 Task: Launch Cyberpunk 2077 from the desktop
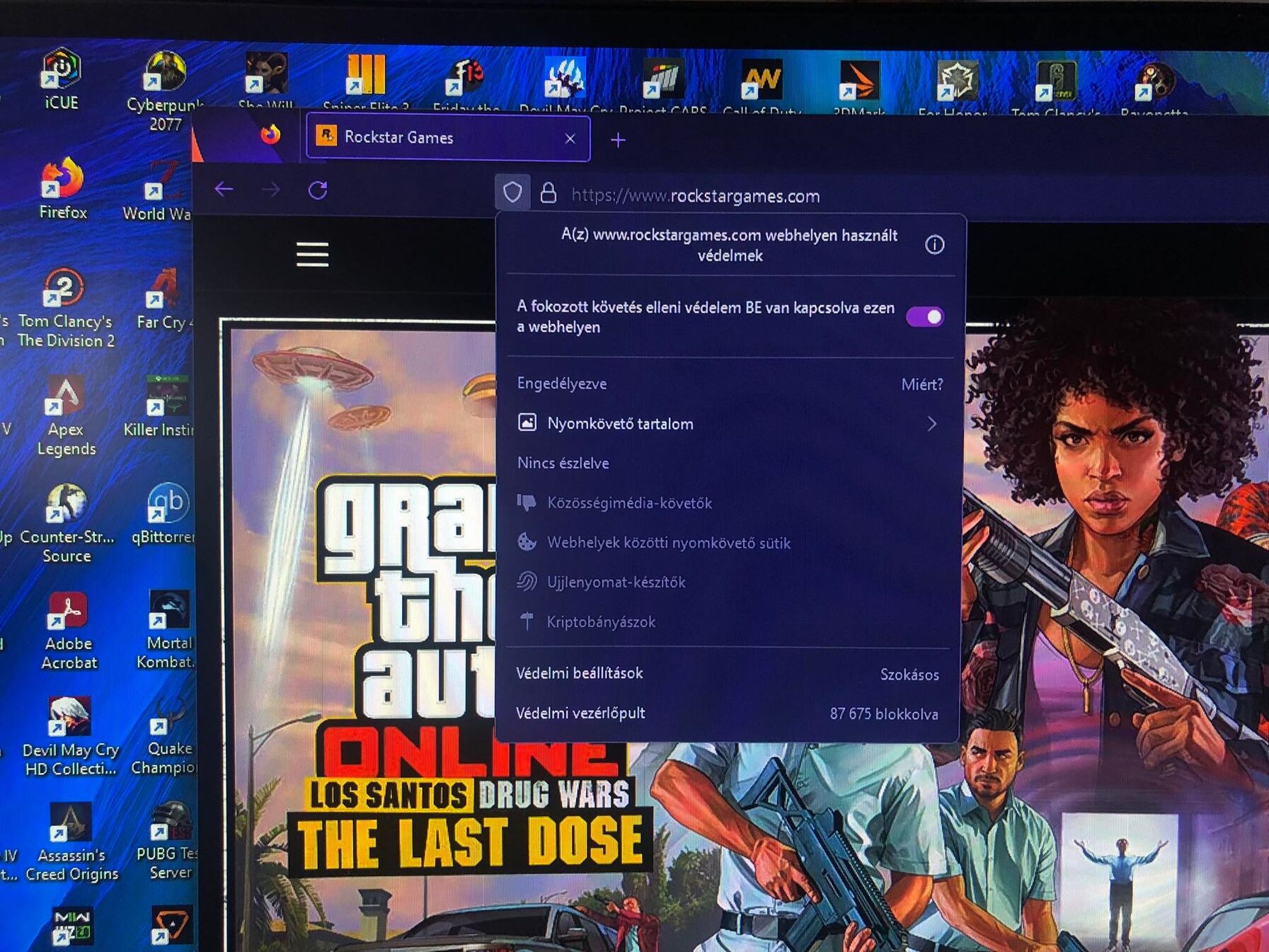point(165,91)
